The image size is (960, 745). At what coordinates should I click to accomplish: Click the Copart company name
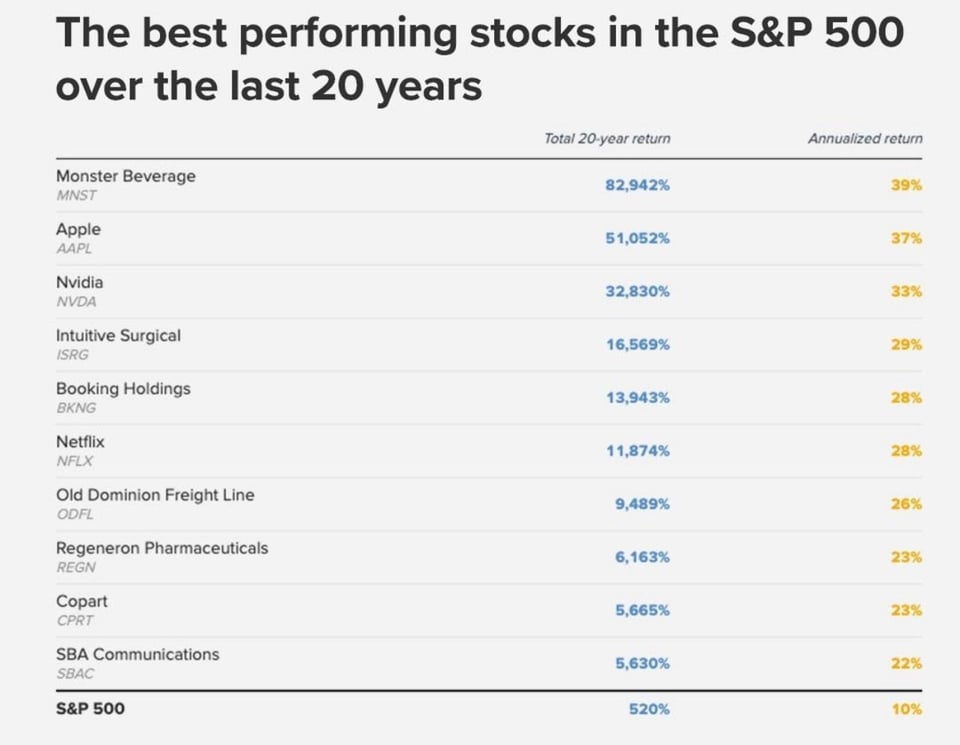point(82,601)
